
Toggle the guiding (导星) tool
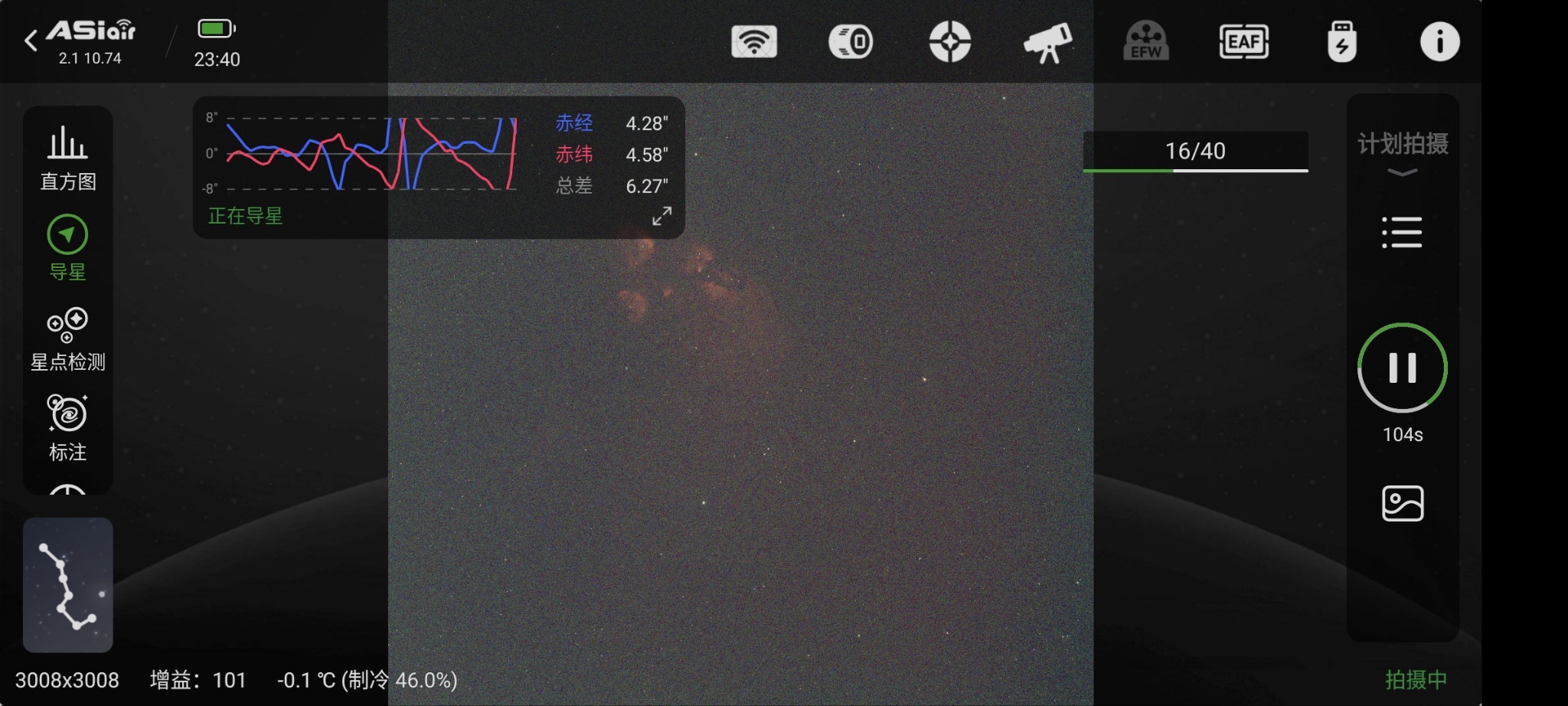[x=67, y=248]
